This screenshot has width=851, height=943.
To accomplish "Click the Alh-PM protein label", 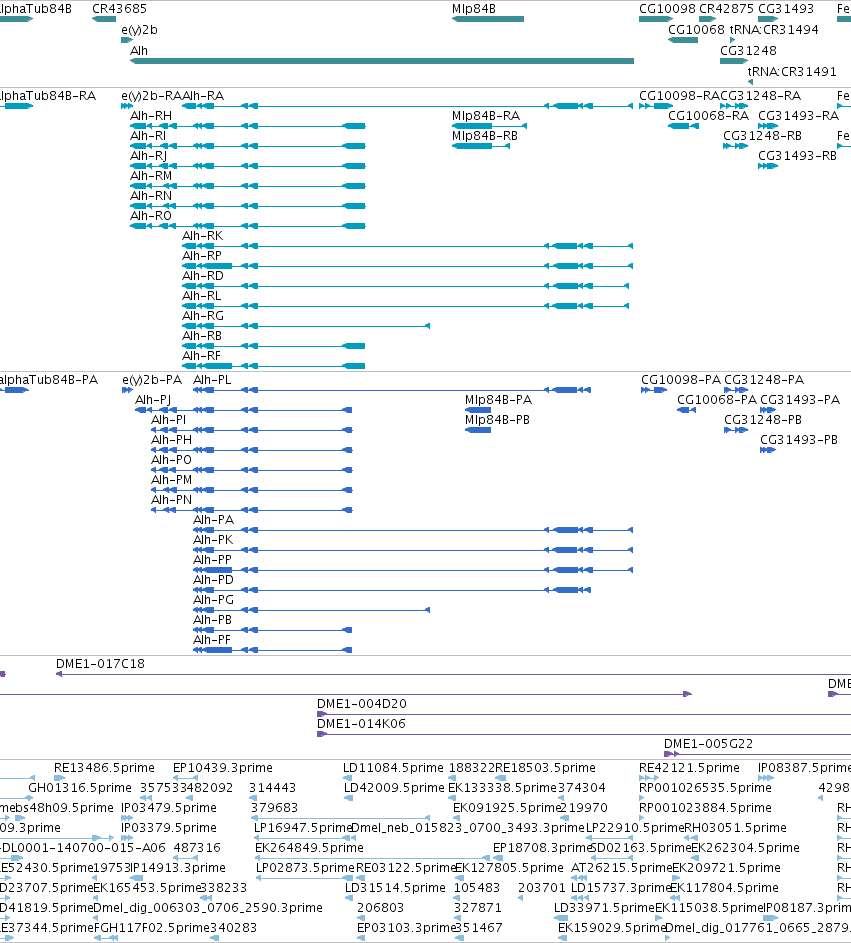I will tap(171, 480).
